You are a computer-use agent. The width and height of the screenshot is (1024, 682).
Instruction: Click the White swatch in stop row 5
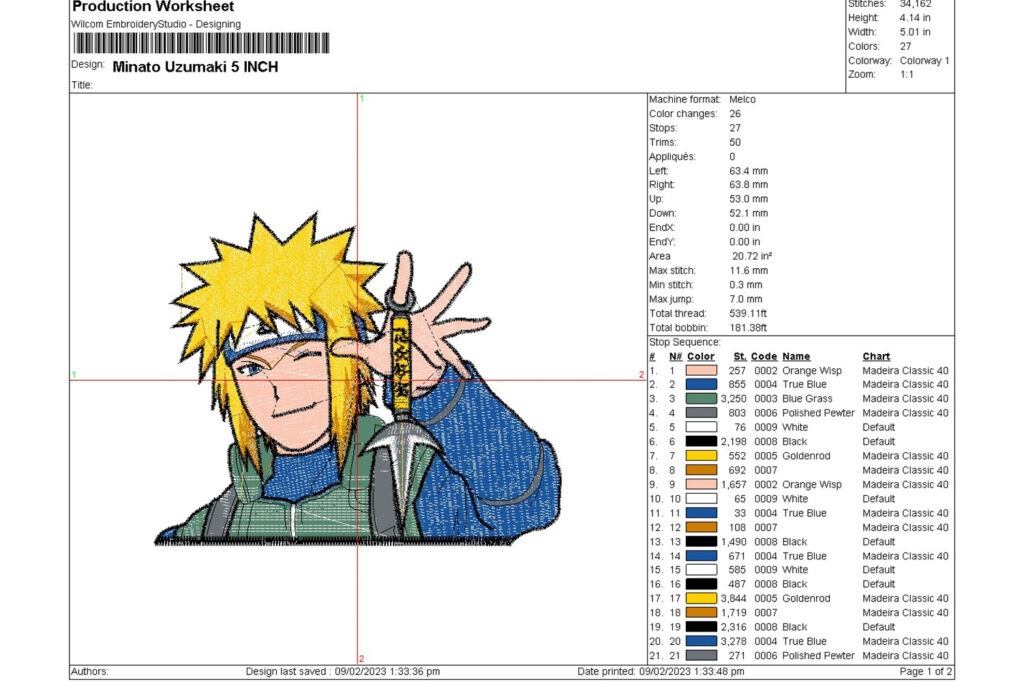[701, 427]
